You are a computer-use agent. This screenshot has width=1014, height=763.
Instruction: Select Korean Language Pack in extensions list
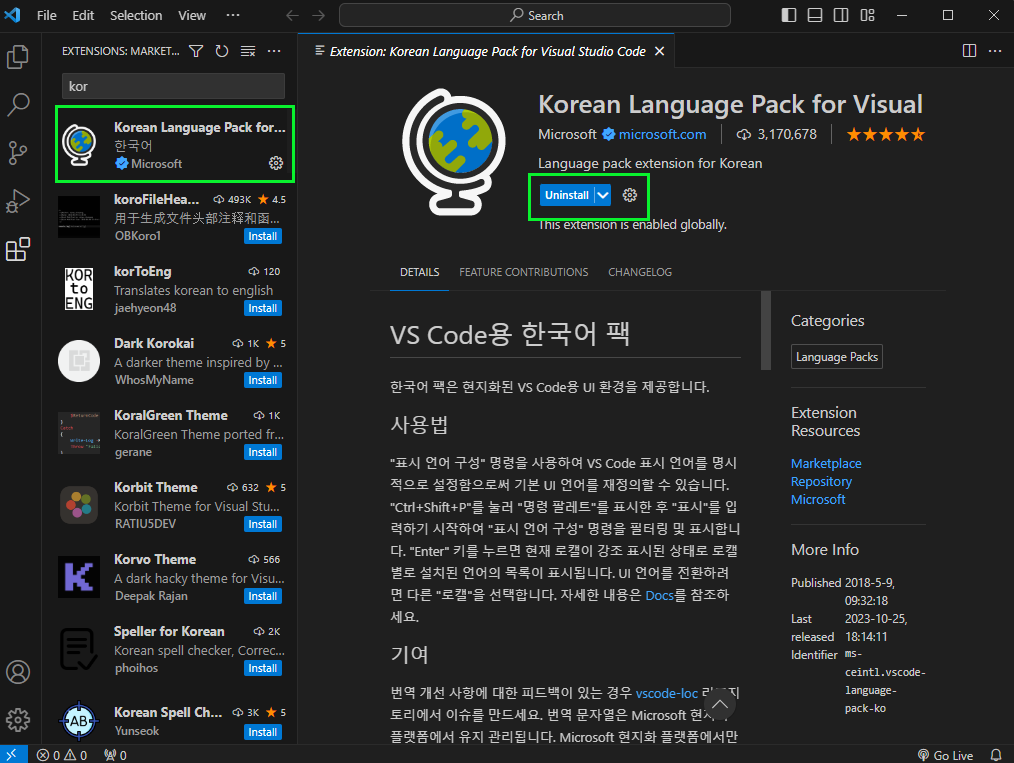coord(175,144)
